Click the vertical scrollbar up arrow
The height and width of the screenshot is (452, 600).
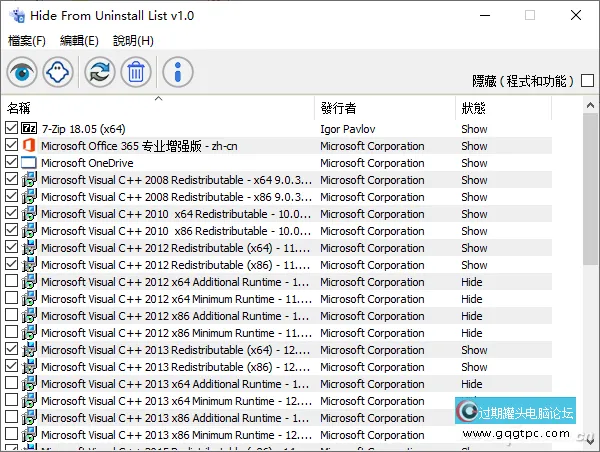pos(590,108)
